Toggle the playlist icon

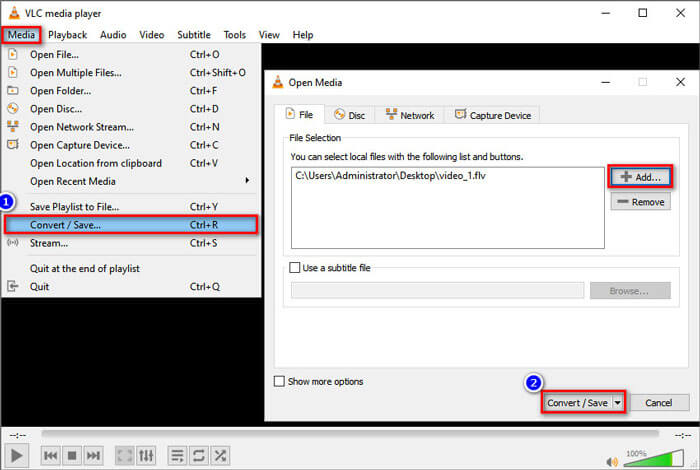(177, 455)
